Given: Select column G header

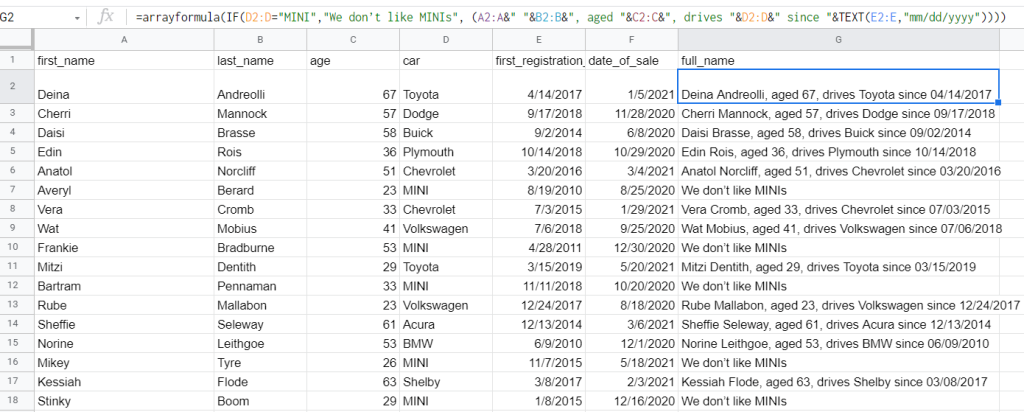Looking at the screenshot, I should pos(839,40).
